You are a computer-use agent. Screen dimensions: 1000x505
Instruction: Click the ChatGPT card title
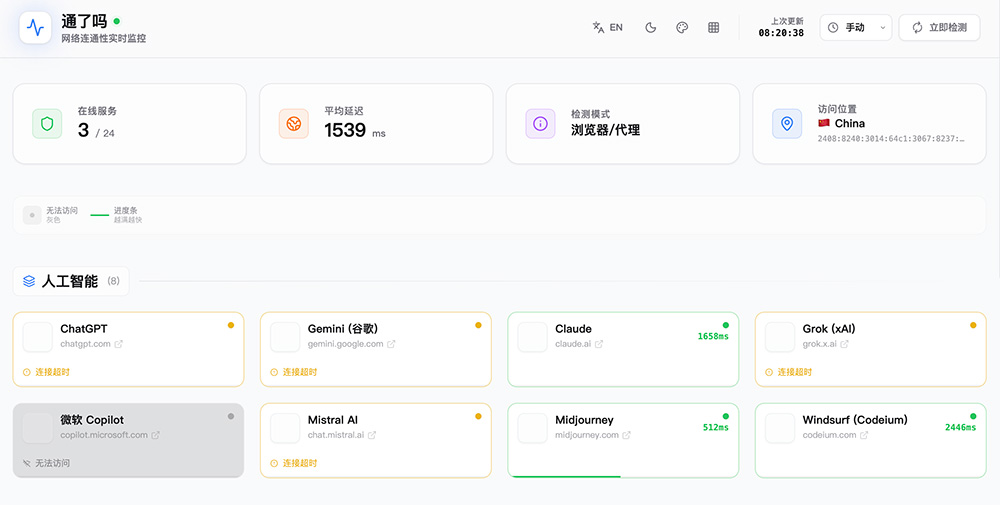(84, 329)
